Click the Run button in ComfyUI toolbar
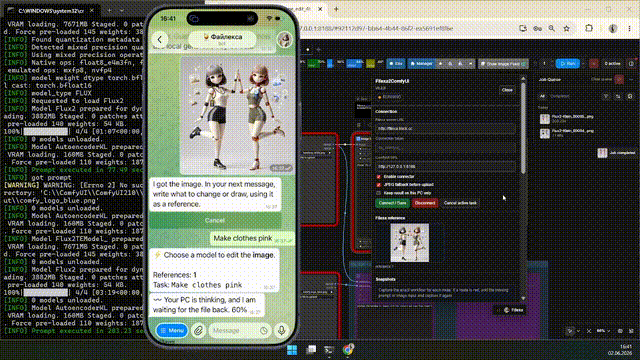 click(x=567, y=64)
